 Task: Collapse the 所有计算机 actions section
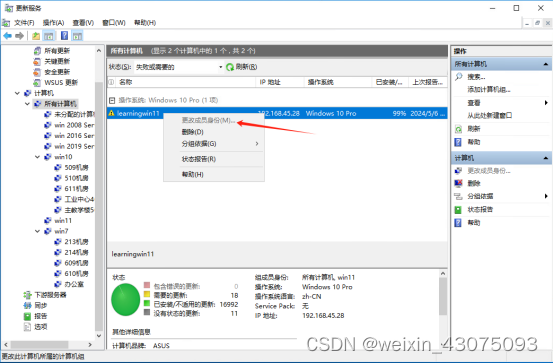(x=546, y=64)
